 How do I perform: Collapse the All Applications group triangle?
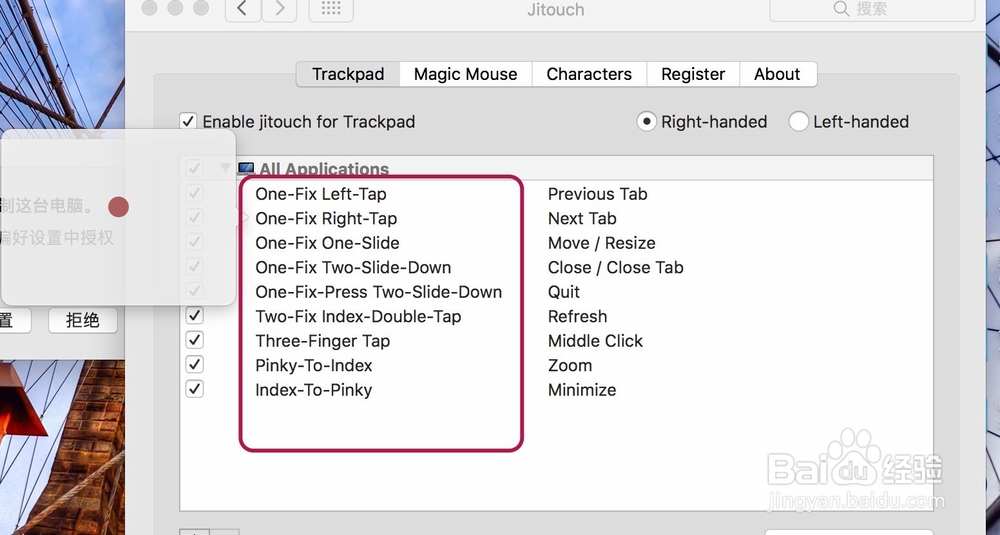tap(225, 168)
